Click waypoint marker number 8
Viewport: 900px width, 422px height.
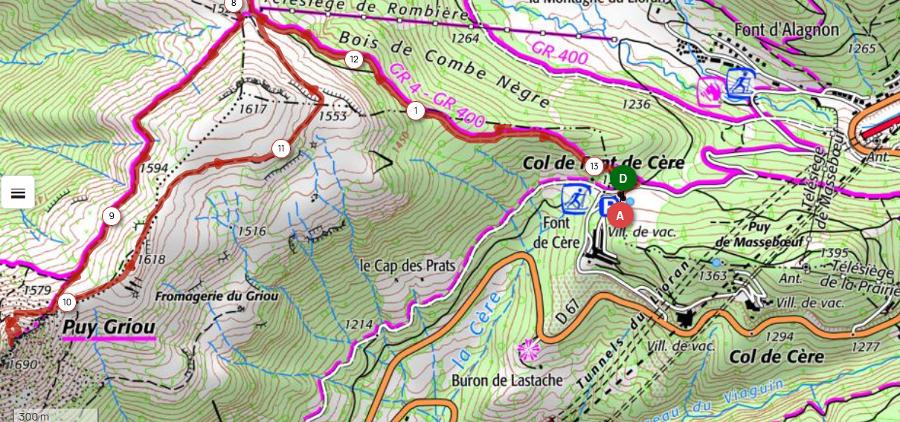(233, 4)
